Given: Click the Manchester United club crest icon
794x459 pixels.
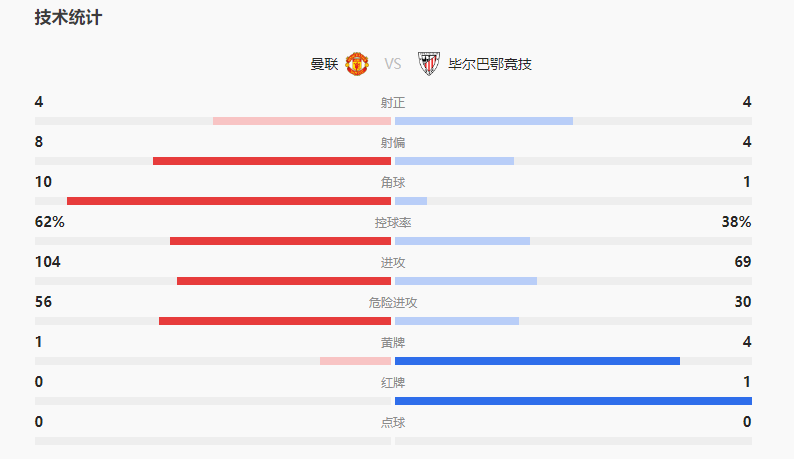Looking at the screenshot, I should [x=357, y=65].
